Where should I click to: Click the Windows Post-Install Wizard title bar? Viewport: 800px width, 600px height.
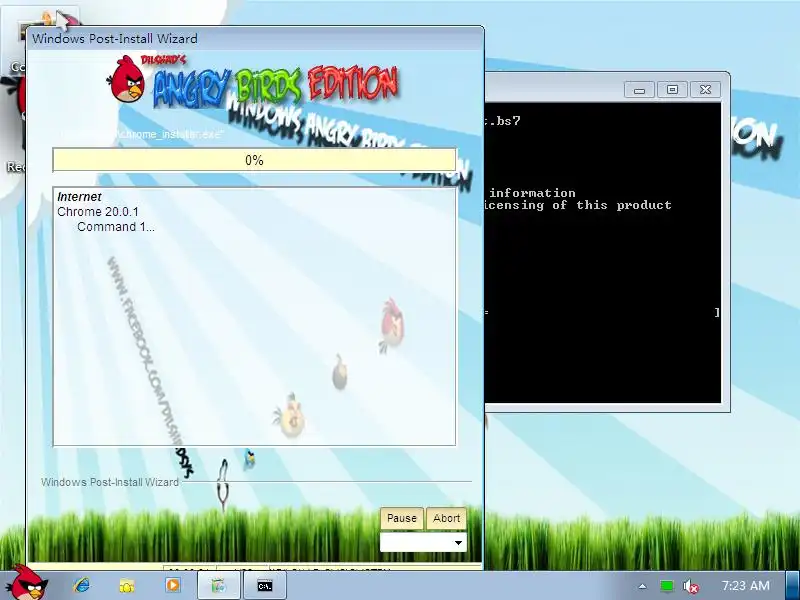254,39
